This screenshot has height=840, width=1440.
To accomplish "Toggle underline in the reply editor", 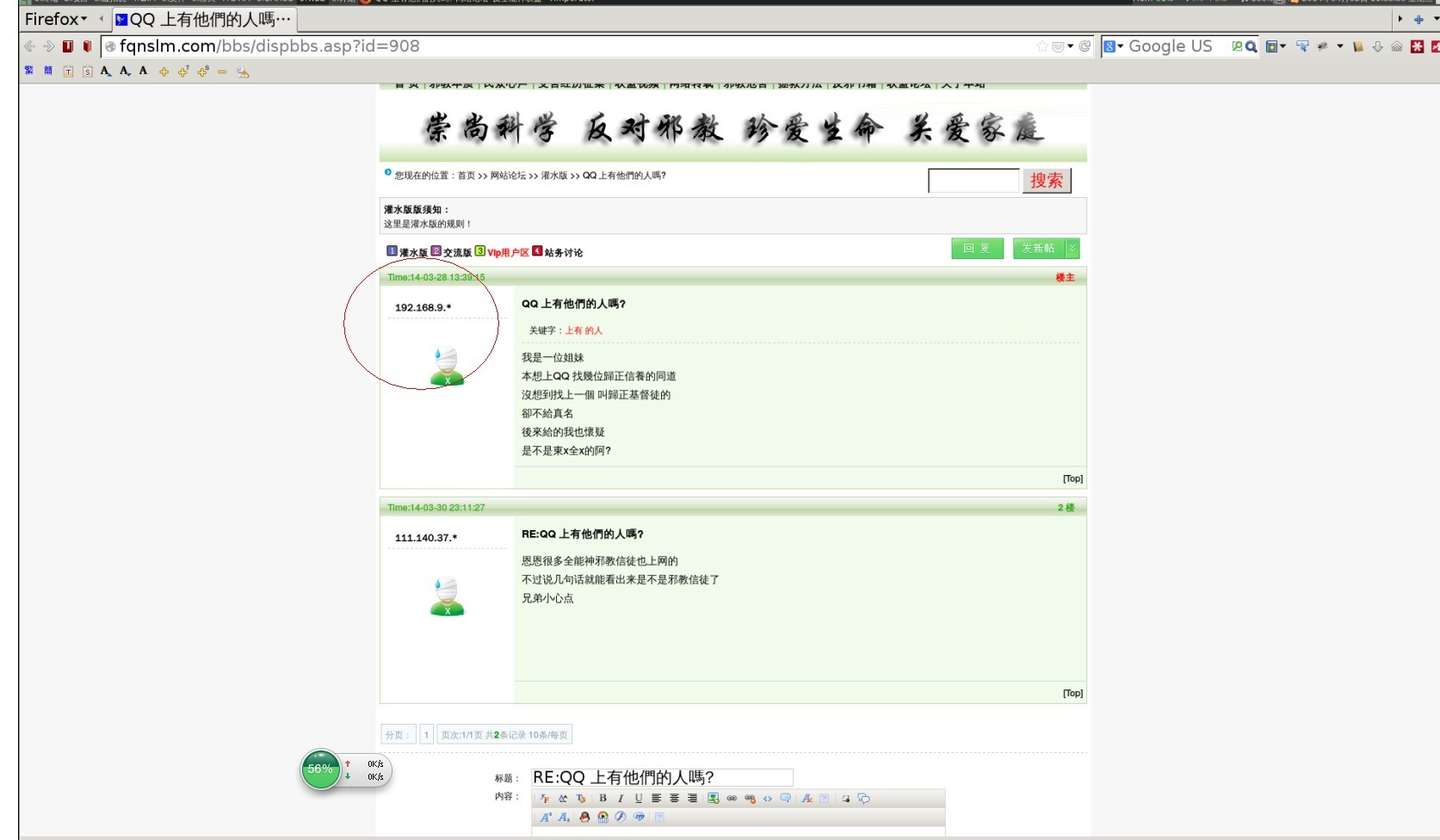I will 638,798.
